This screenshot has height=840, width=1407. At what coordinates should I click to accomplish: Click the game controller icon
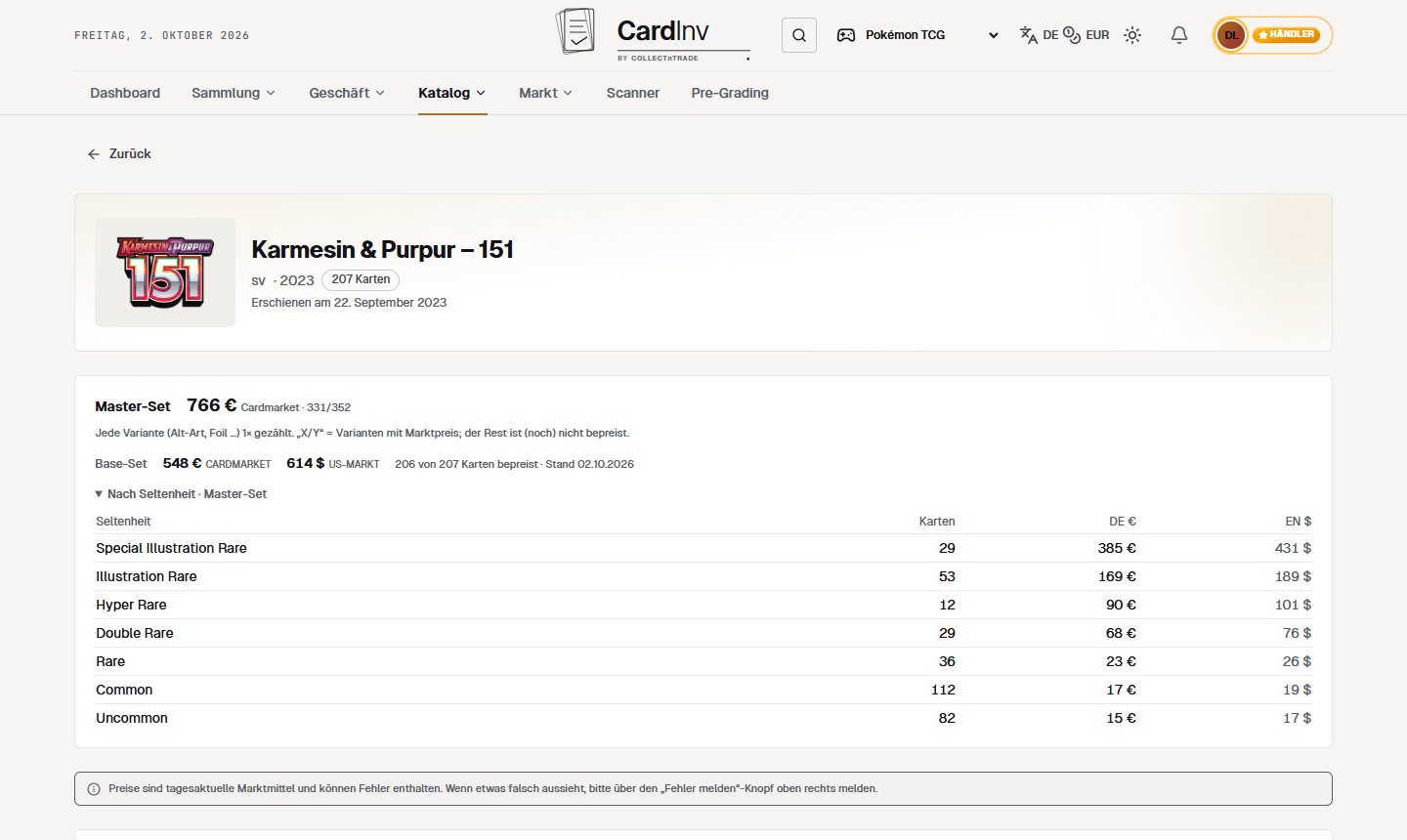pos(846,35)
